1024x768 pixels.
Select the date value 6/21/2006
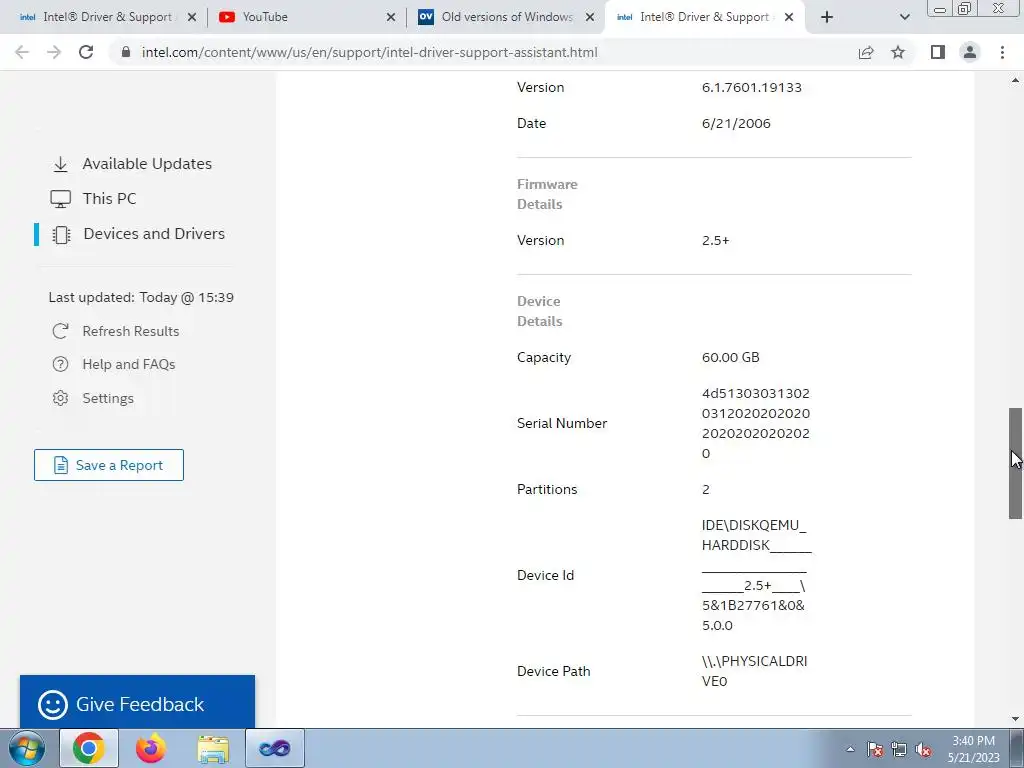coord(736,123)
